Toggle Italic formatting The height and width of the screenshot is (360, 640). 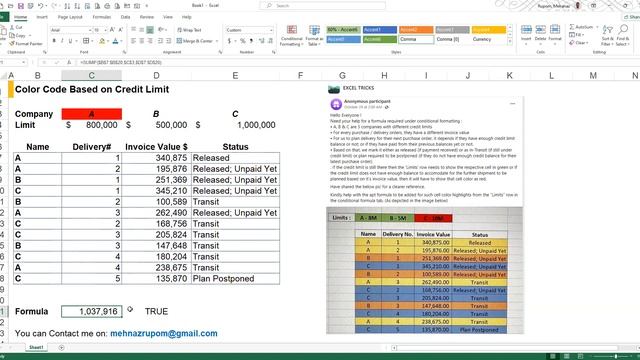(62, 41)
